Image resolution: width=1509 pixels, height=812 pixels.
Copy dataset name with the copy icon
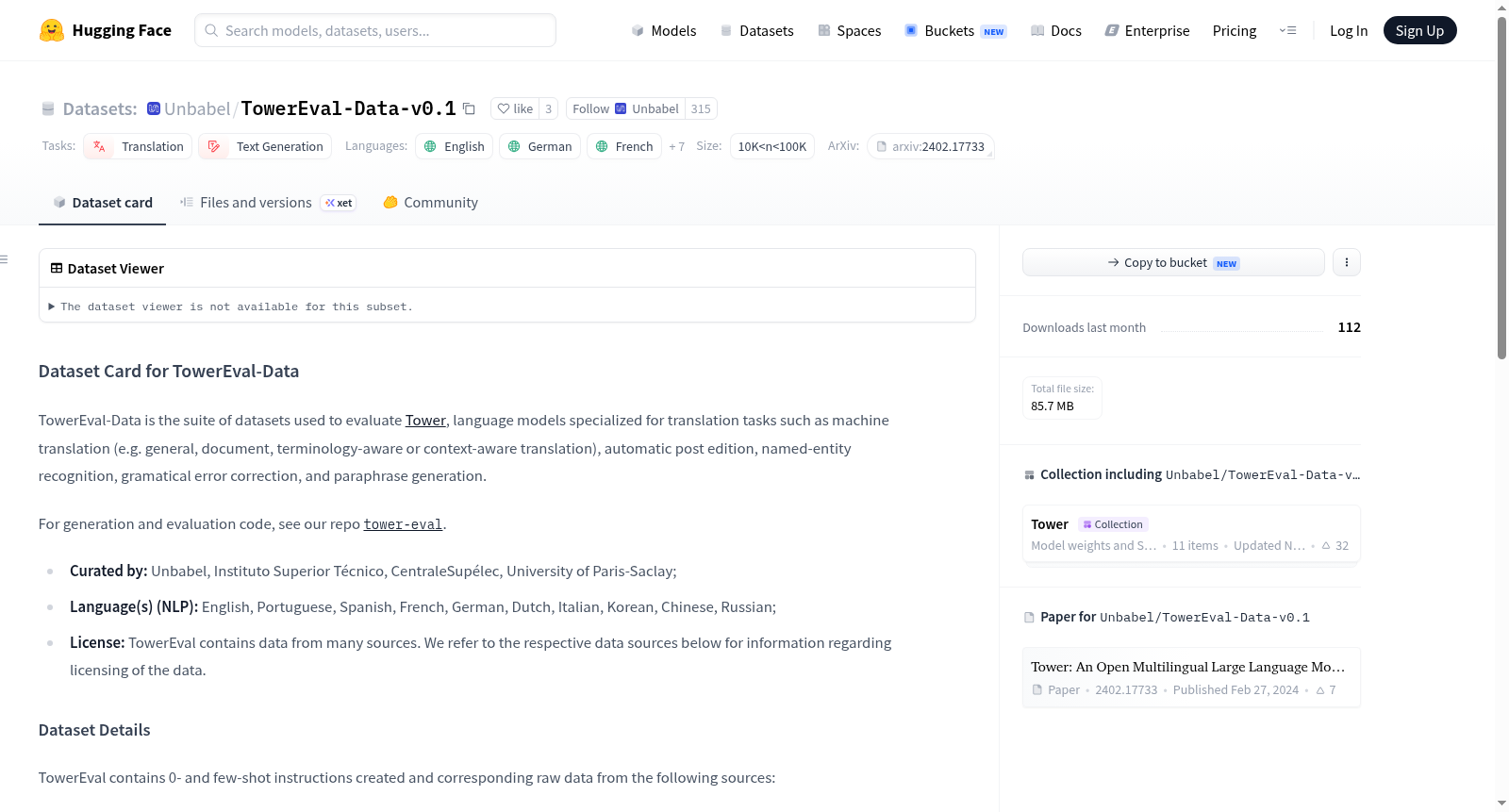point(469,108)
